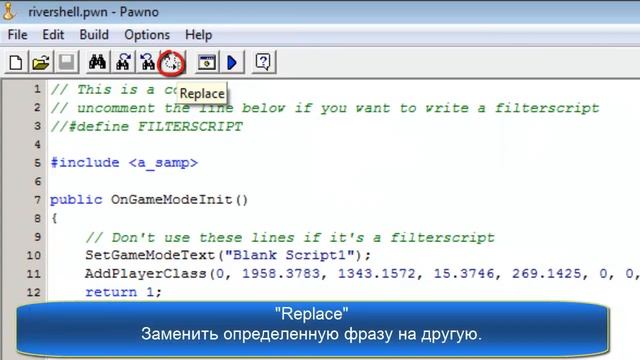640x360 pixels.
Task: Click the grayed Save disk icon
Action: point(66,62)
